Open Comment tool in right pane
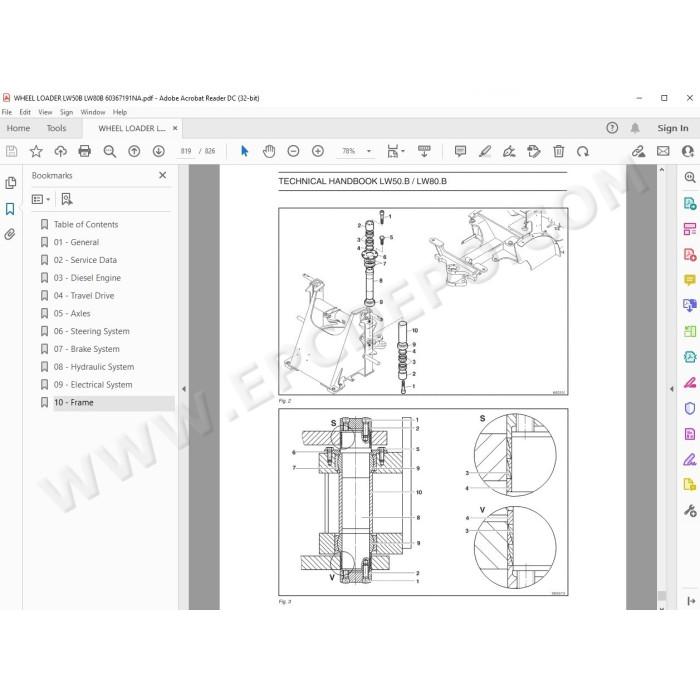Screen dimensions: 700x700 pyautogui.click(x=690, y=280)
